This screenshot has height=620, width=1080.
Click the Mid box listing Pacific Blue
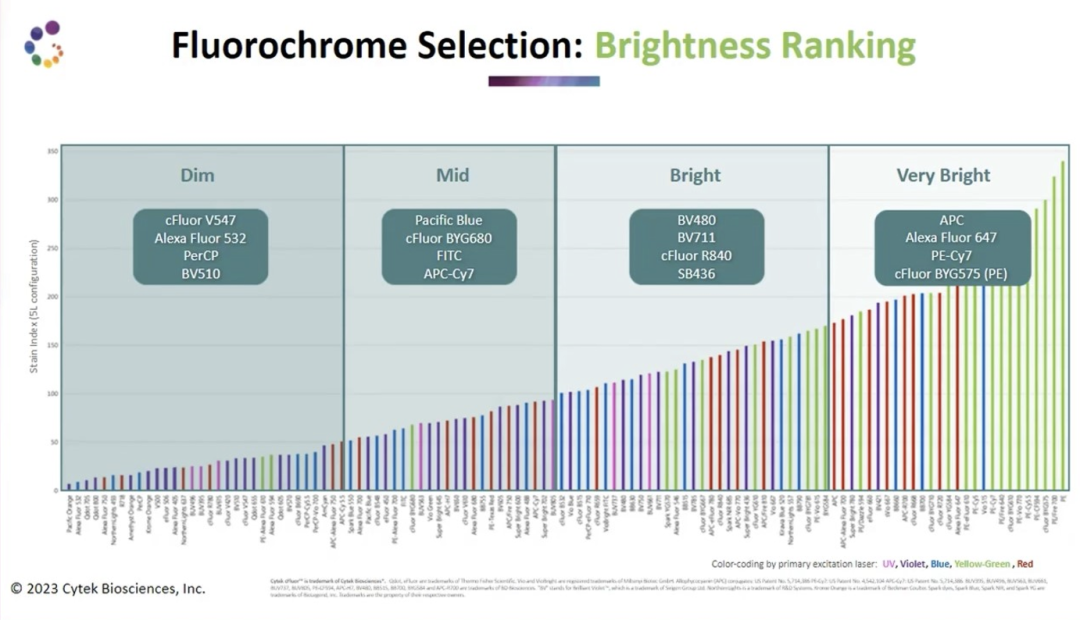[449, 246]
